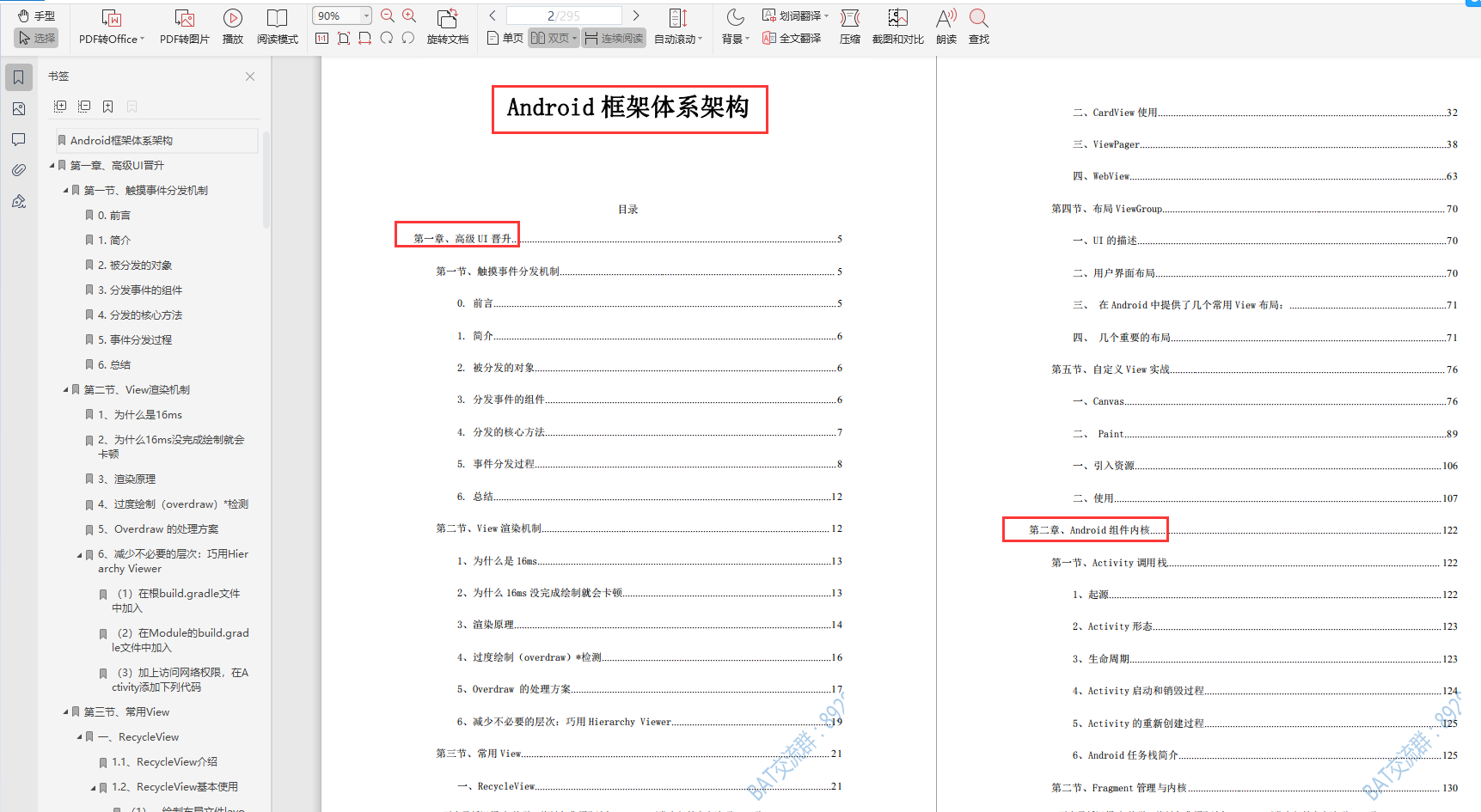This screenshot has width=1481, height=812.
Task: Collapse 第三节、常用View bookmark node
Action: click(65, 711)
